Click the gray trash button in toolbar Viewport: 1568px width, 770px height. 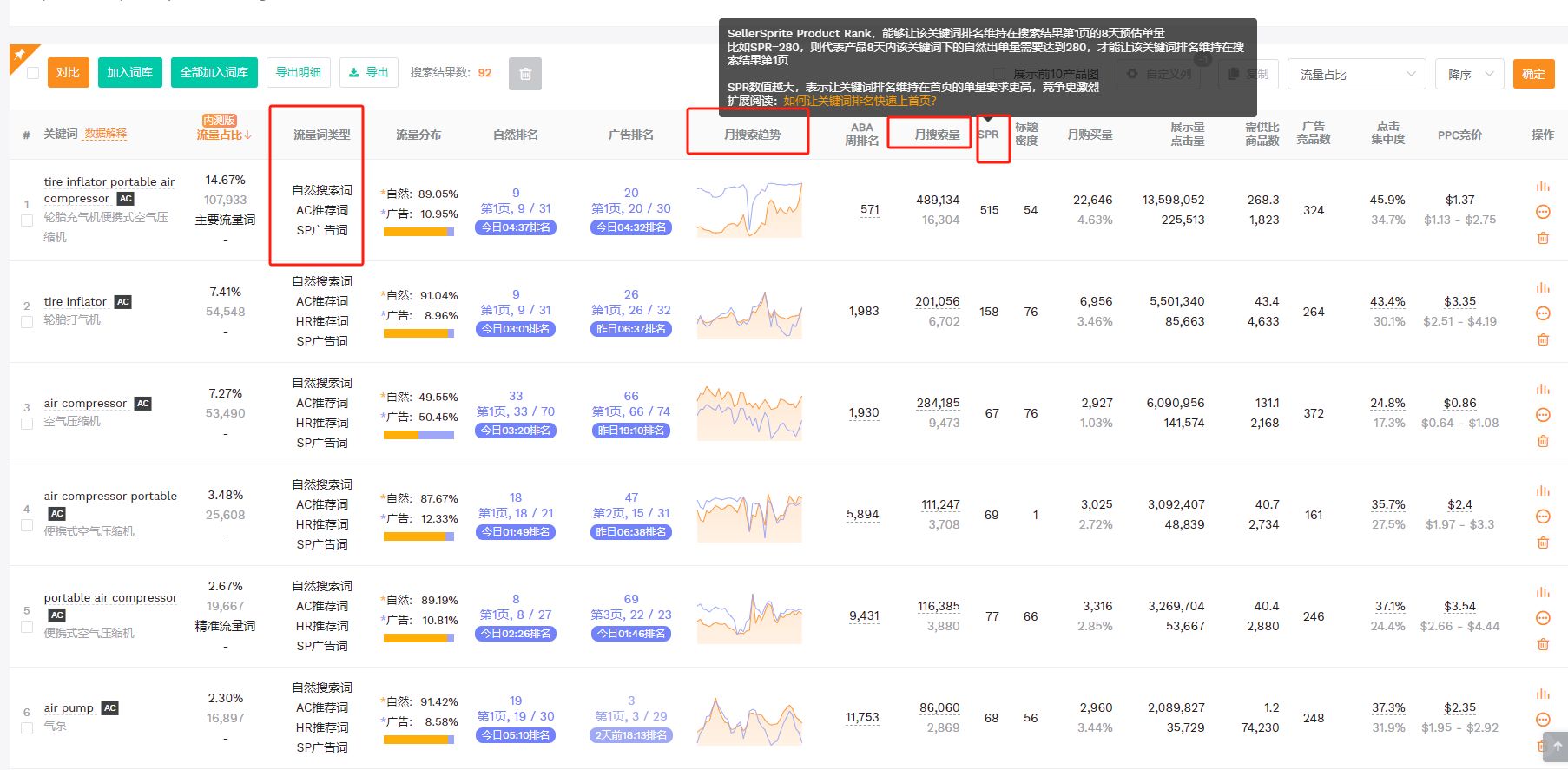525,74
